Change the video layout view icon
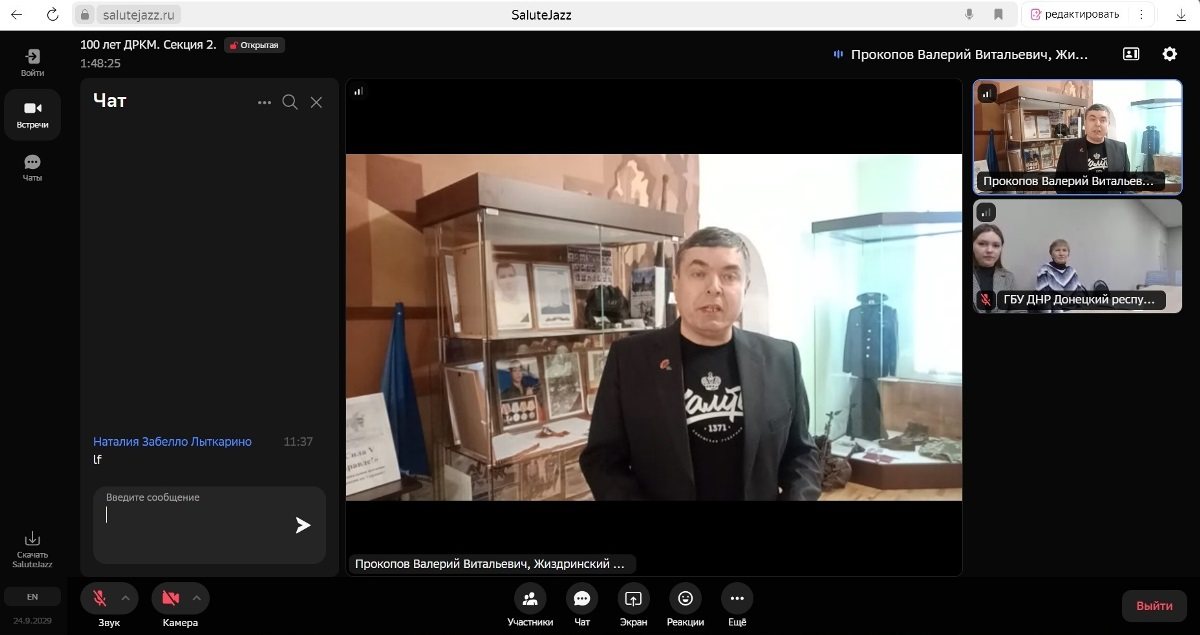This screenshot has width=1200, height=635. 1131,54
